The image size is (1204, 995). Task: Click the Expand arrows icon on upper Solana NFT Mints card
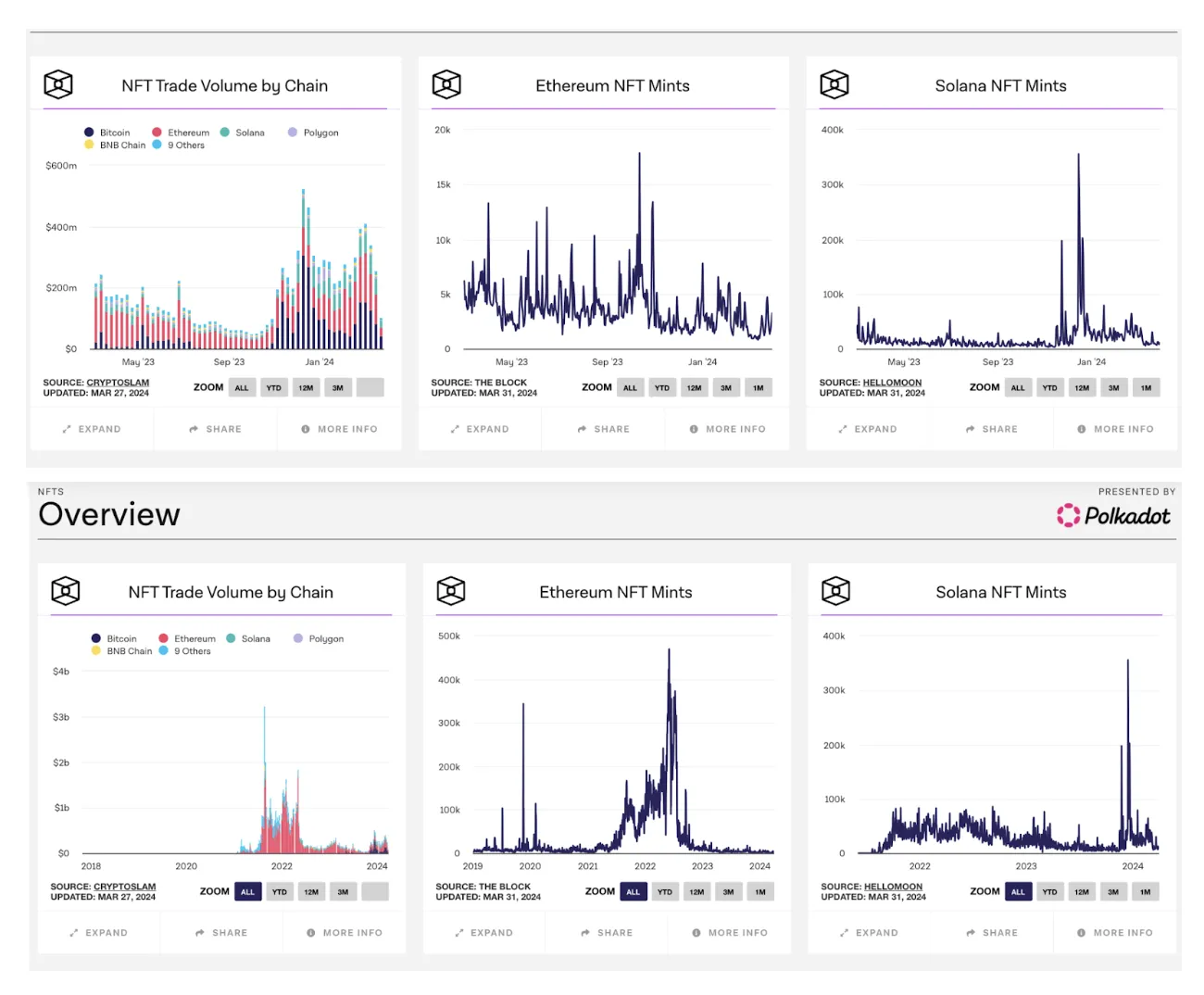tap(843, 429)
